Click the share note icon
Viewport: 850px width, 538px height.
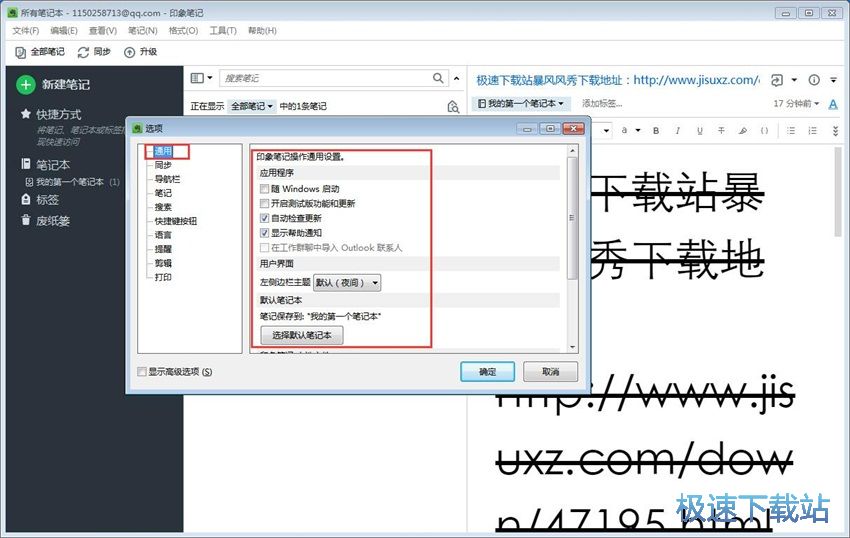pyautogui.click(x=777, y=80)
